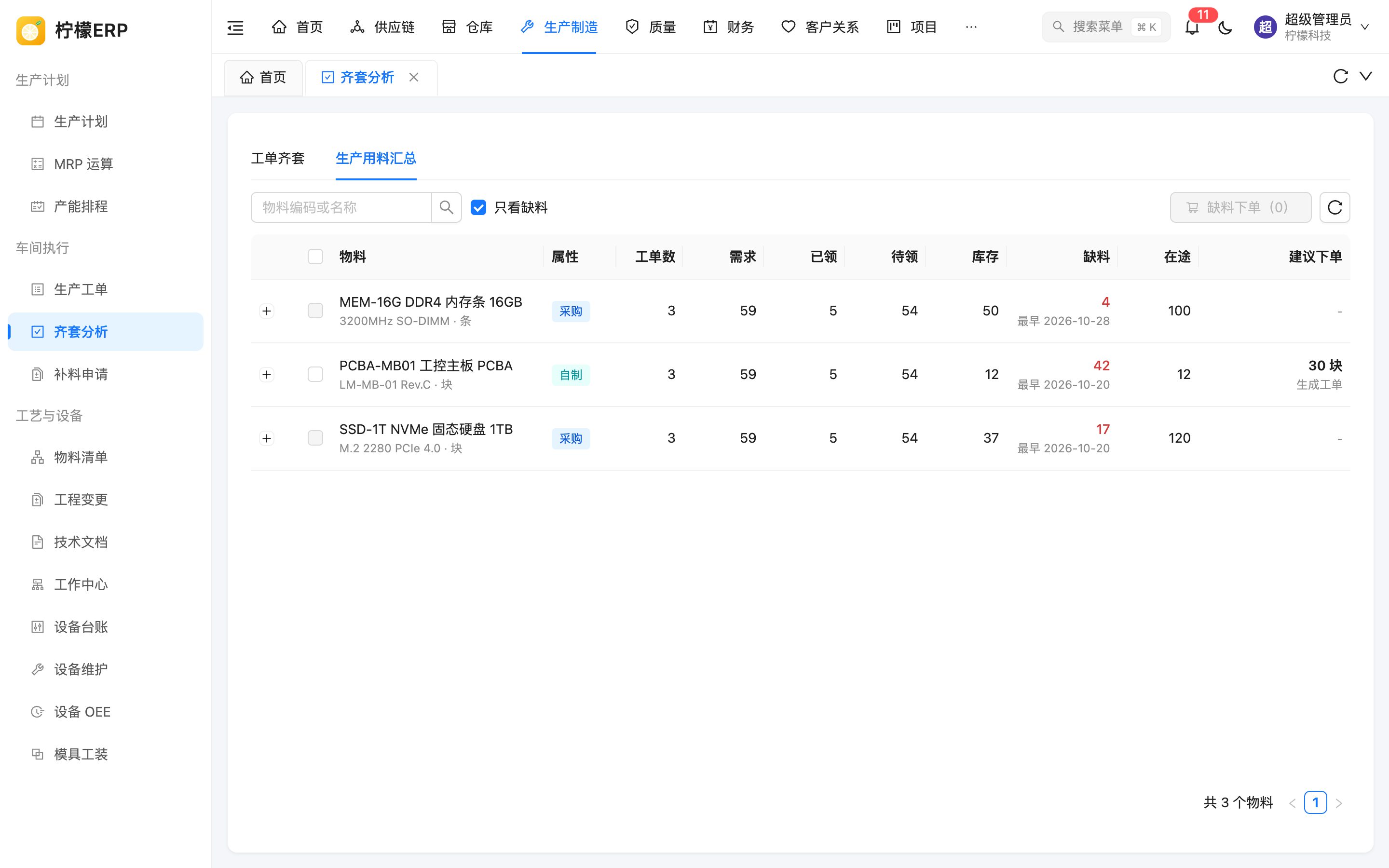
Task: Click the 缺料下单 (0) button
Action: coord(1240,207)
